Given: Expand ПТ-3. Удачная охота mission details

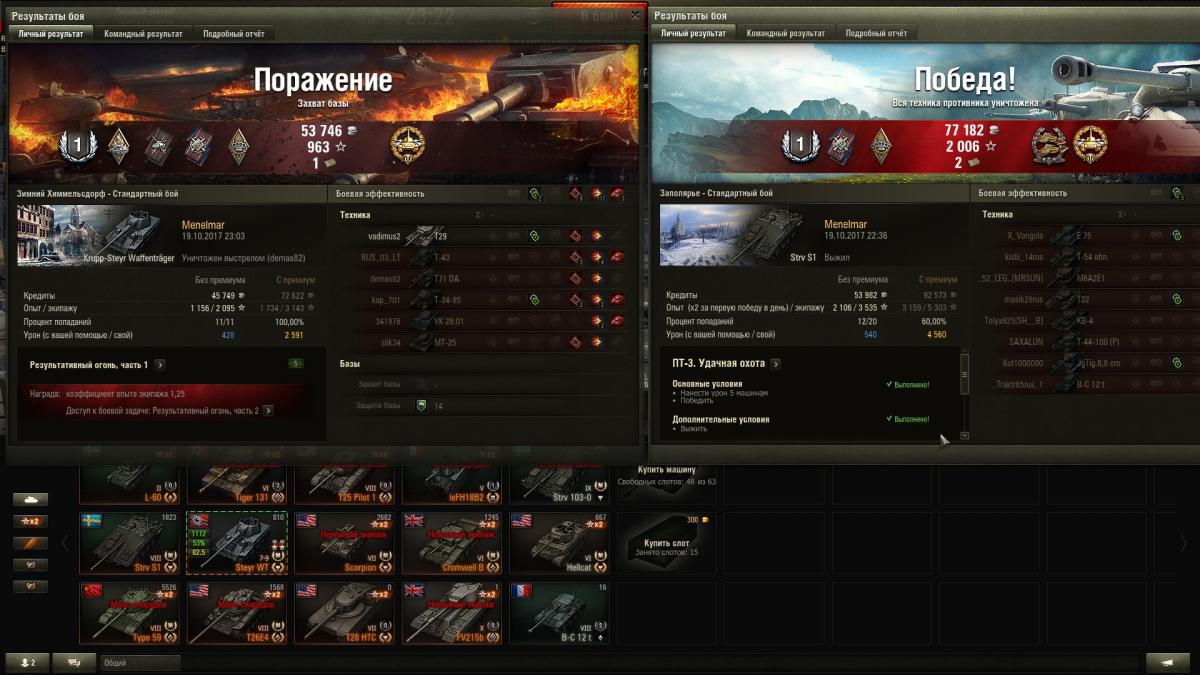Looking at the screenshot, I should tap(776, 364).
